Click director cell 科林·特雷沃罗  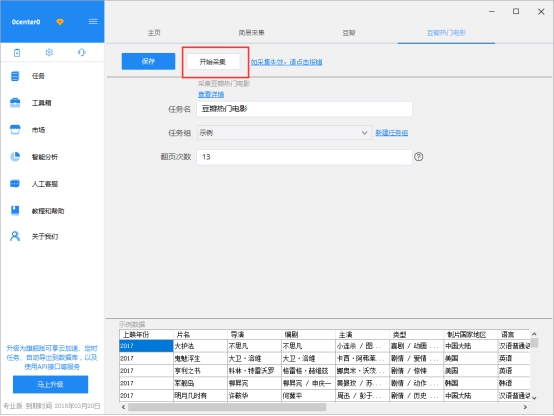[x=254, y=371]
